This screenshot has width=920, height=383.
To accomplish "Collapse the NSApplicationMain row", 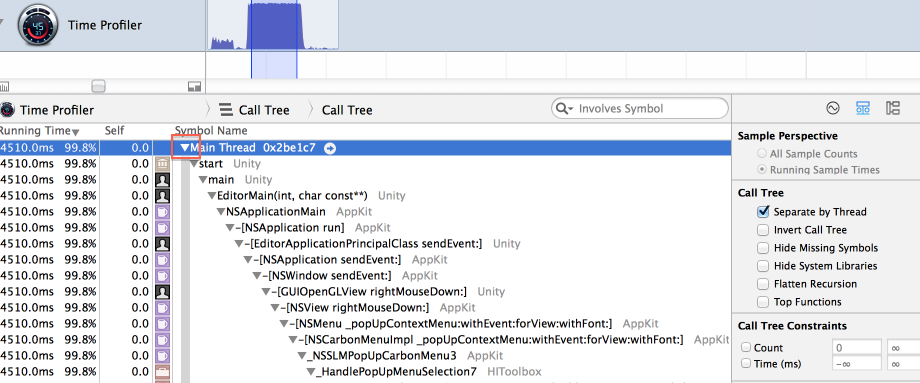I will (221, 212).
